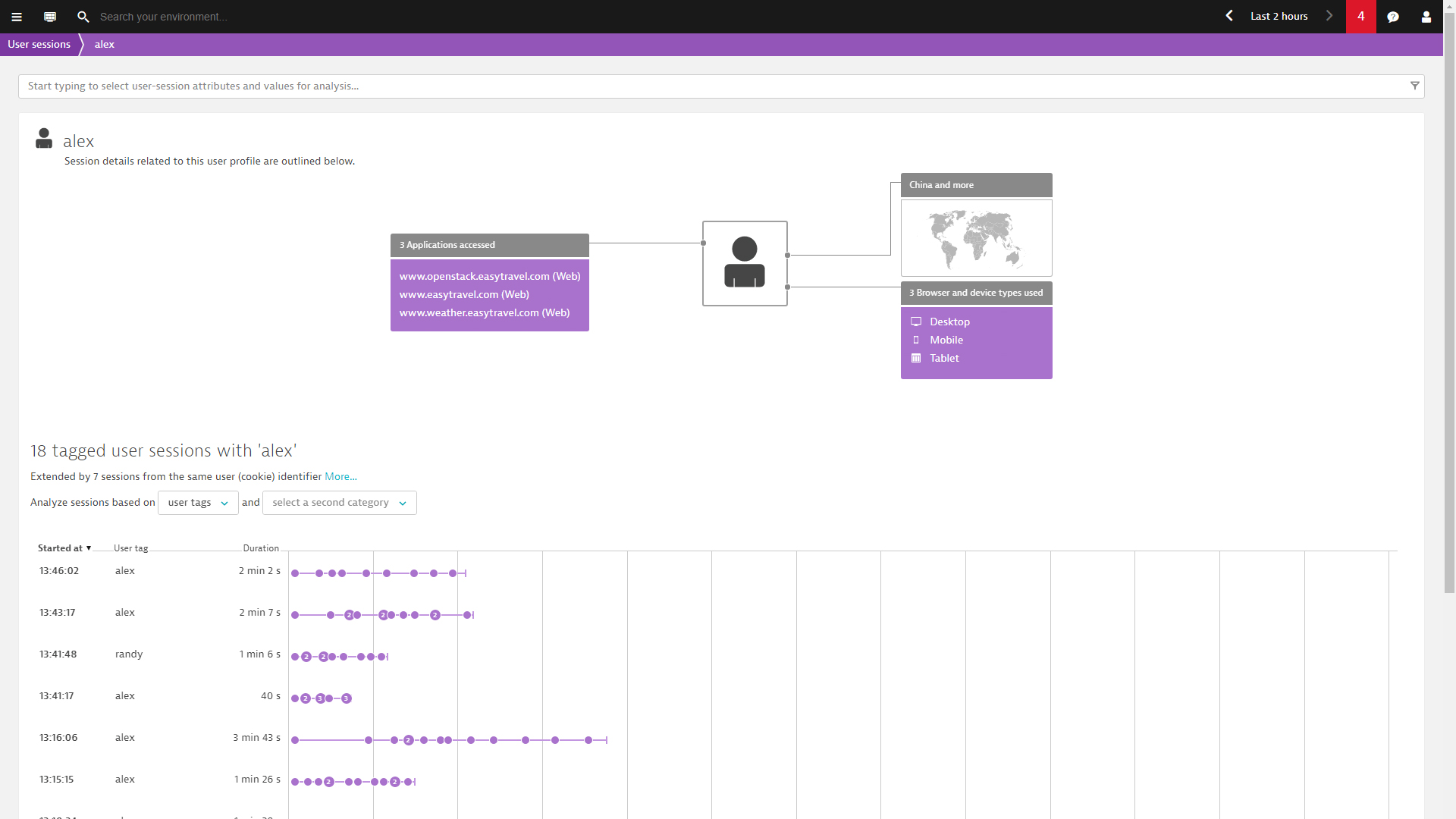Click the alex breadcrumb item
1456x819 pixels.
(105, 44)
